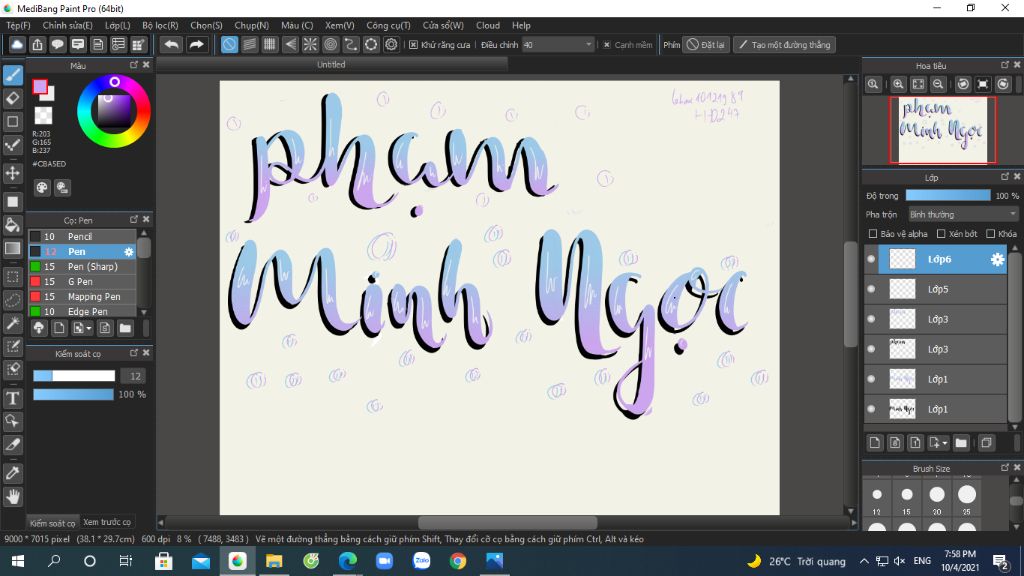Enable the radial snap

coord(310,44)
